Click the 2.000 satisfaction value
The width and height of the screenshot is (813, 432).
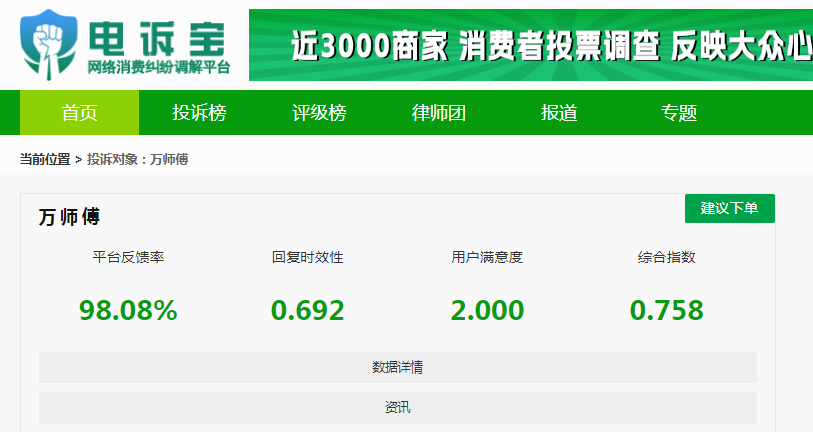(x=487, y=311)
